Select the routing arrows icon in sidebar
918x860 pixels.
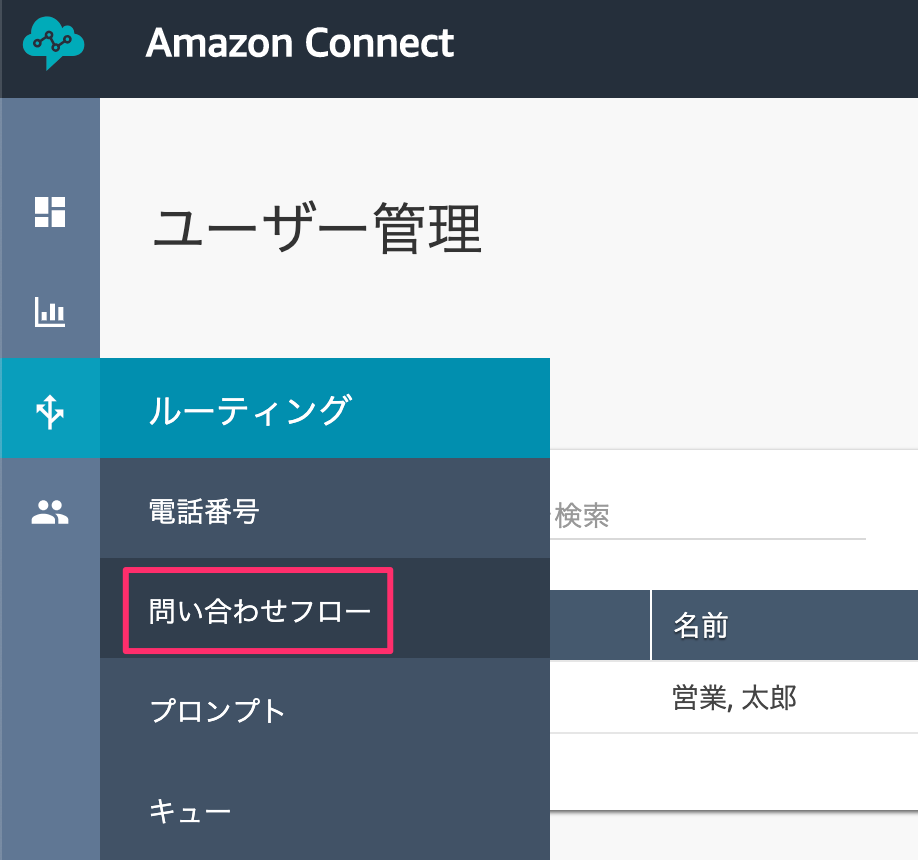point(50,412)
